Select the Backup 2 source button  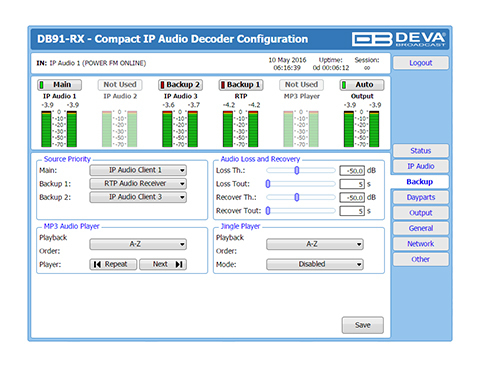[180, 85]
